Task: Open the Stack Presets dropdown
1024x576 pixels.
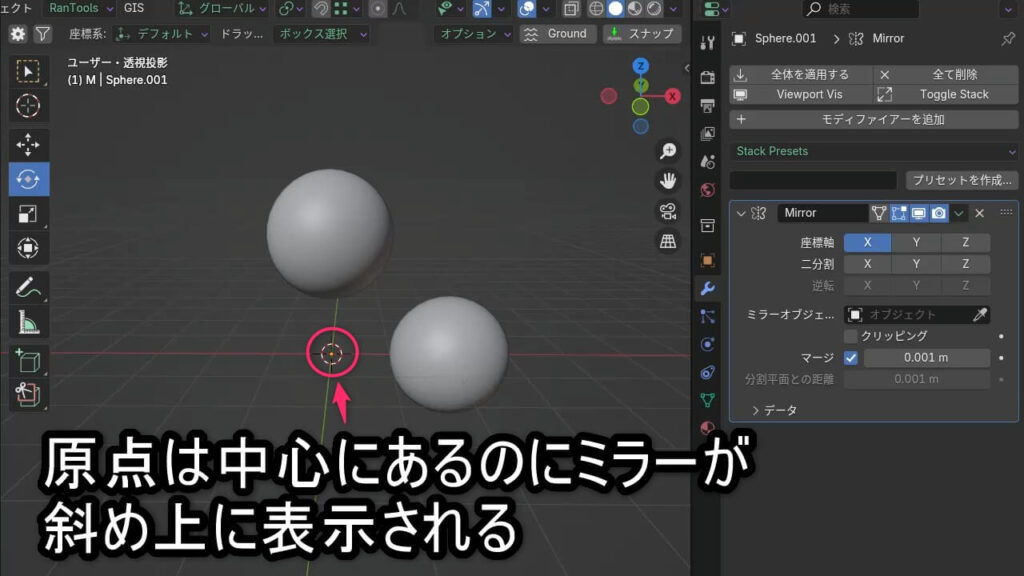Action: [874, 151]
